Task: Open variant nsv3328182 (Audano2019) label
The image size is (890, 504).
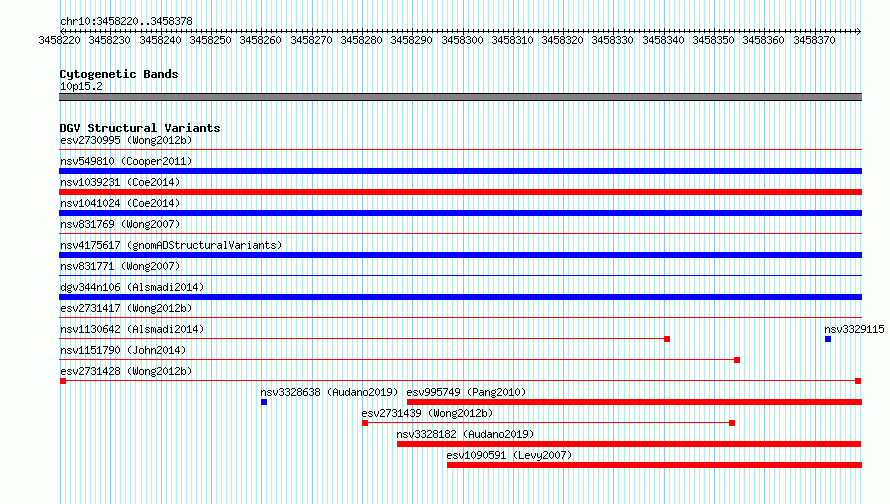Action: pos(465,434)
